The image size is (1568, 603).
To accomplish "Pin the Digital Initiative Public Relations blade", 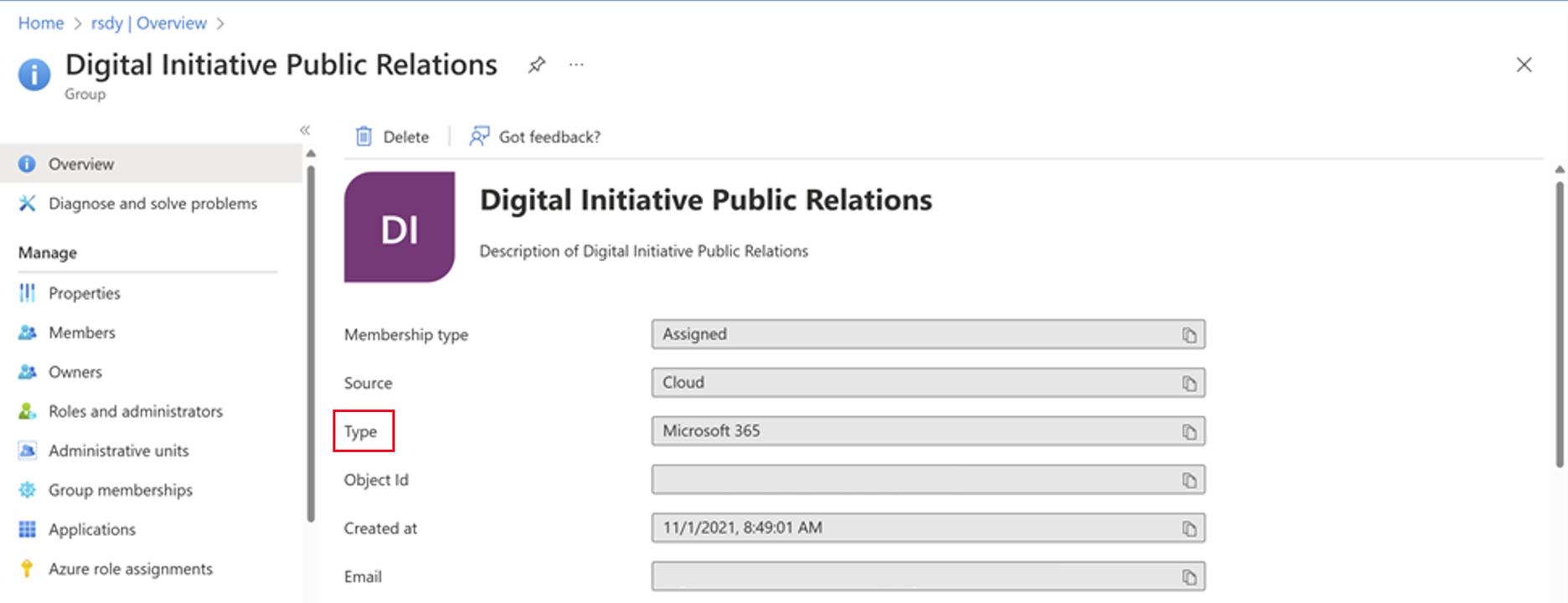I will (x=536, y=64).
